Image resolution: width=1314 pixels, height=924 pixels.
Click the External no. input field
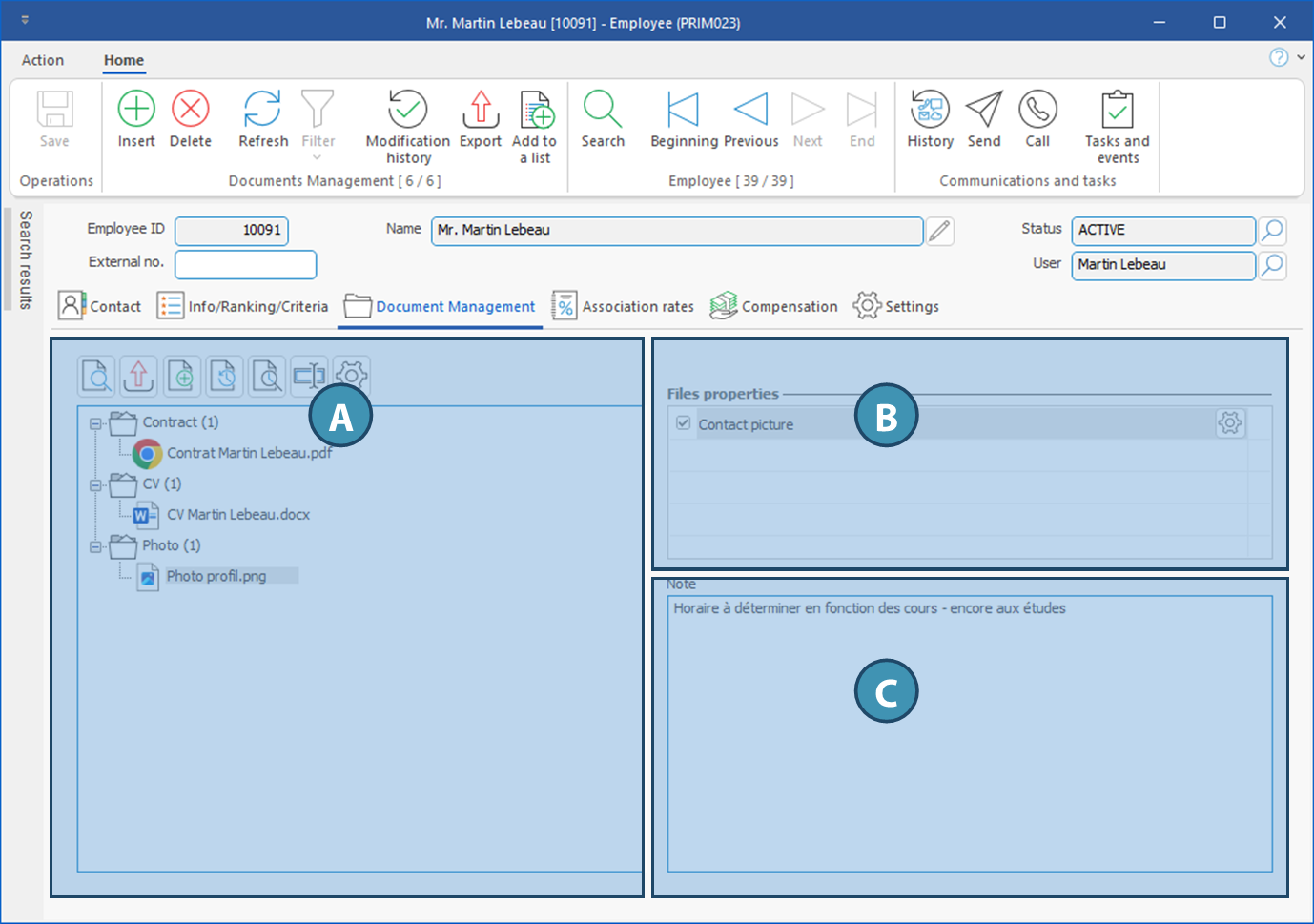click(245, 264)
